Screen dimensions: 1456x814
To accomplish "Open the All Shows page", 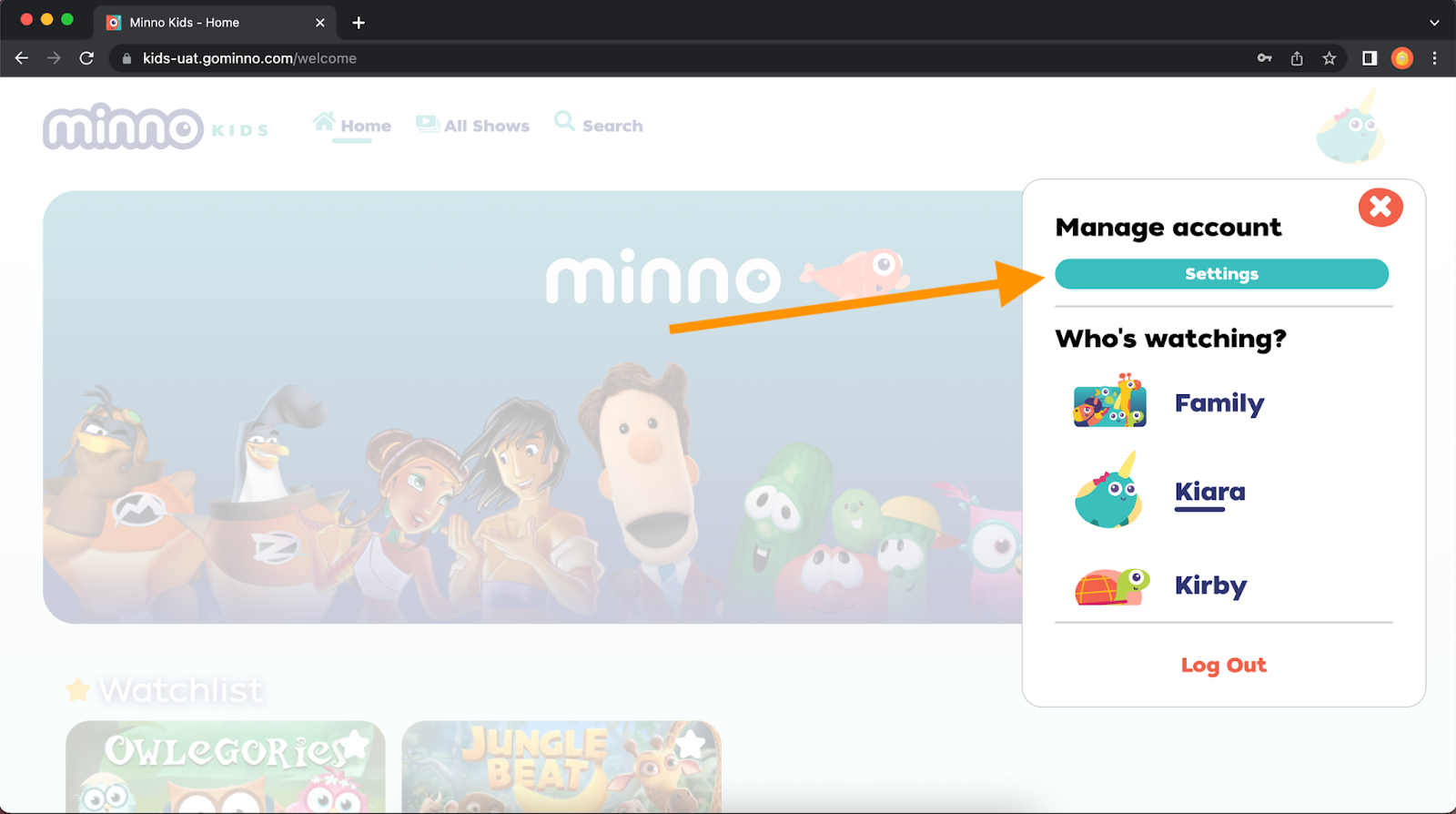I will pyautogui.click(x=473, y=126).
